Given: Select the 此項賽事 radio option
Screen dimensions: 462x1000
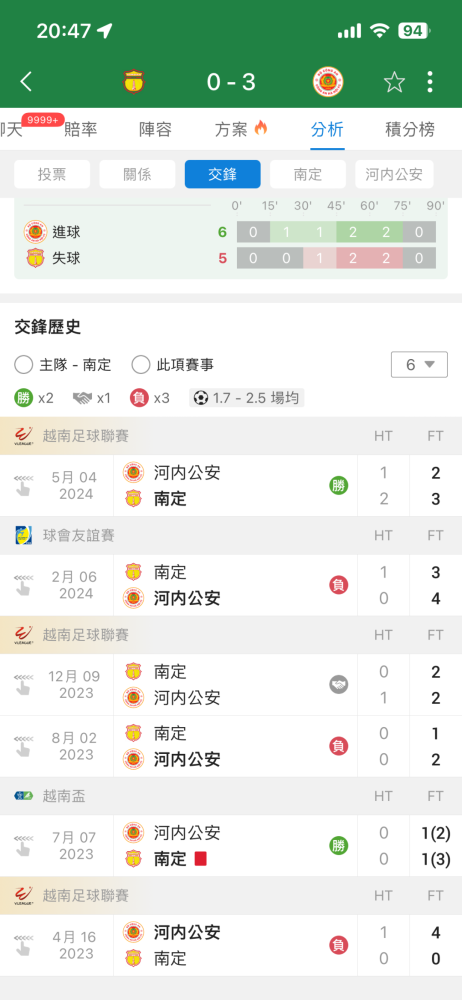Looking at the screenshot, I should coord(173,365).
